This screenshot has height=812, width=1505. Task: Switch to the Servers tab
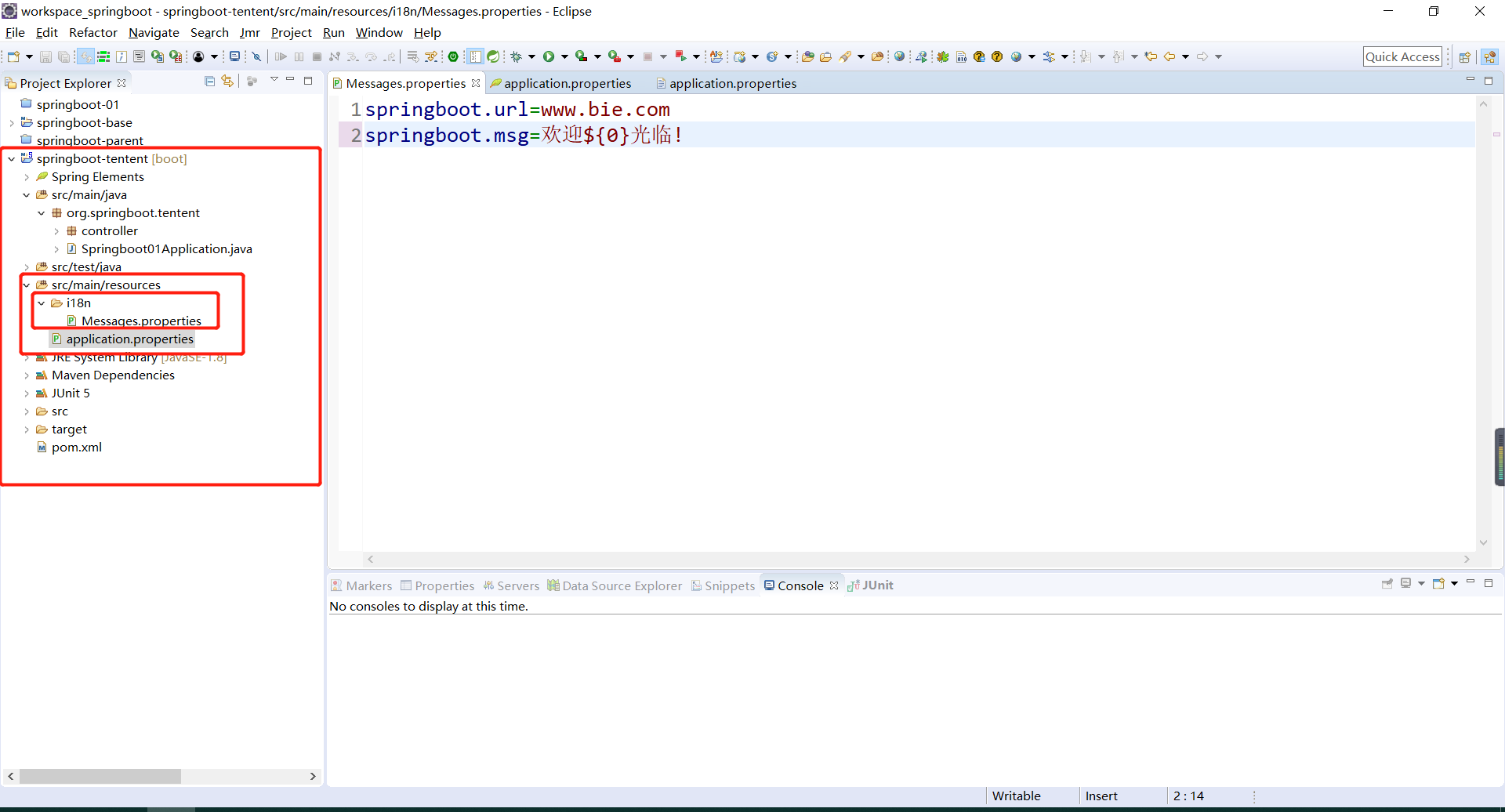pos(511,585)
